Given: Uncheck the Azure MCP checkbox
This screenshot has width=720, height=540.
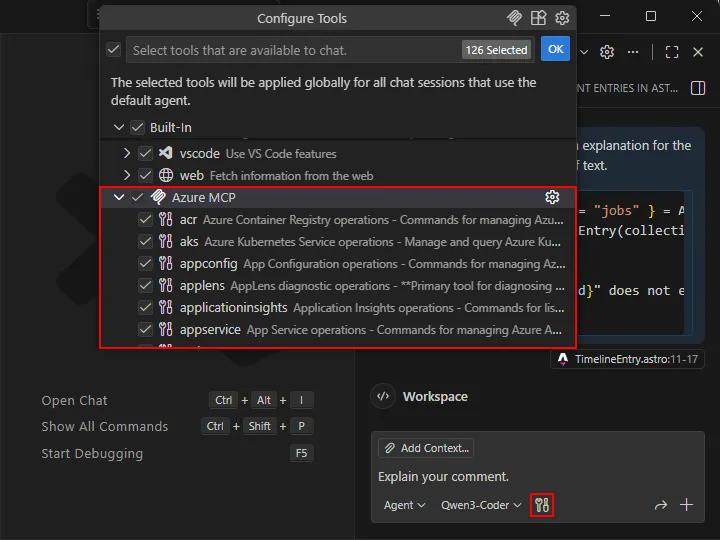Looking at the screenshot, I should click(137, 197).
